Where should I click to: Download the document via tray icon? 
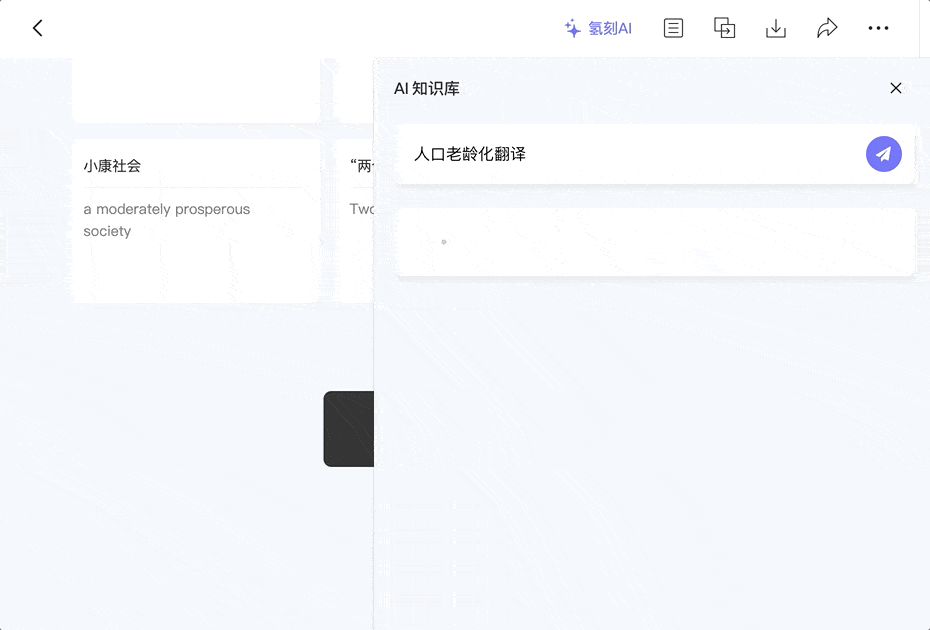(776, 28)
